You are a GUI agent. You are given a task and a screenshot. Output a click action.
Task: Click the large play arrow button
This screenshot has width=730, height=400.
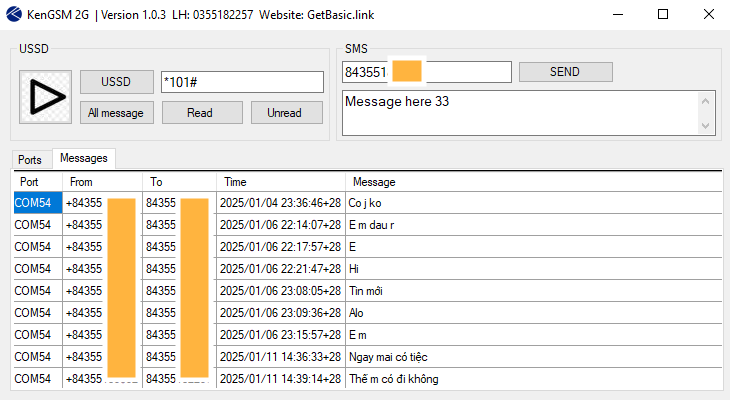point(45,97)
